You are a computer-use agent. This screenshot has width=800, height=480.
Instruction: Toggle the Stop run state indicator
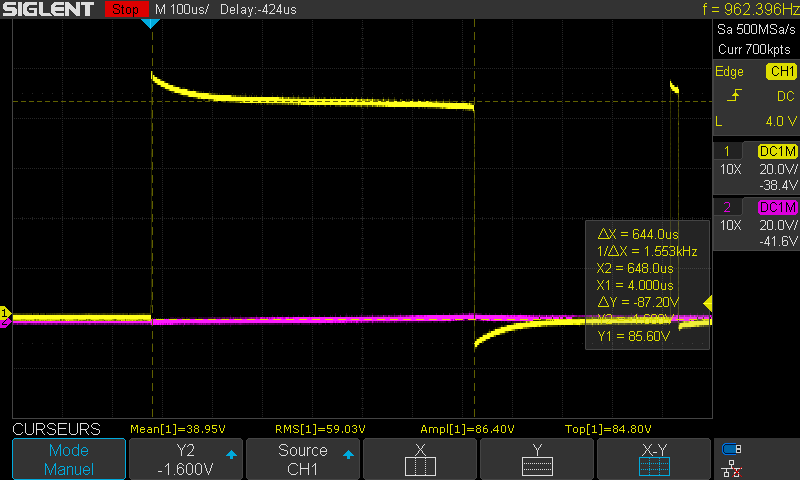point(123,9)
